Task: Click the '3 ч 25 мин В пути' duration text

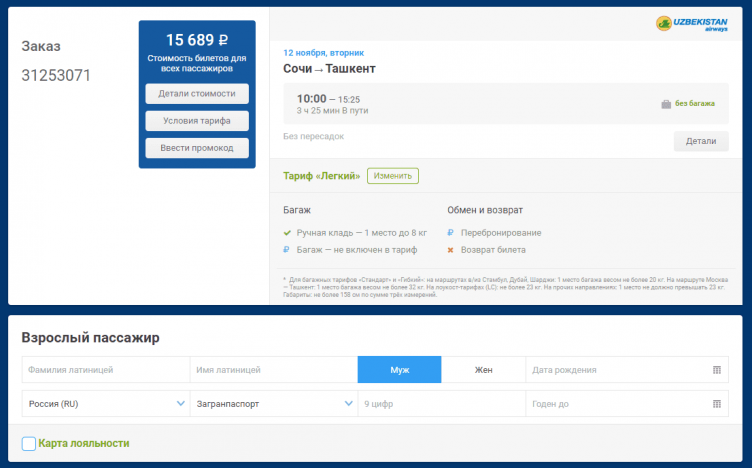Action: coord(332,111)
